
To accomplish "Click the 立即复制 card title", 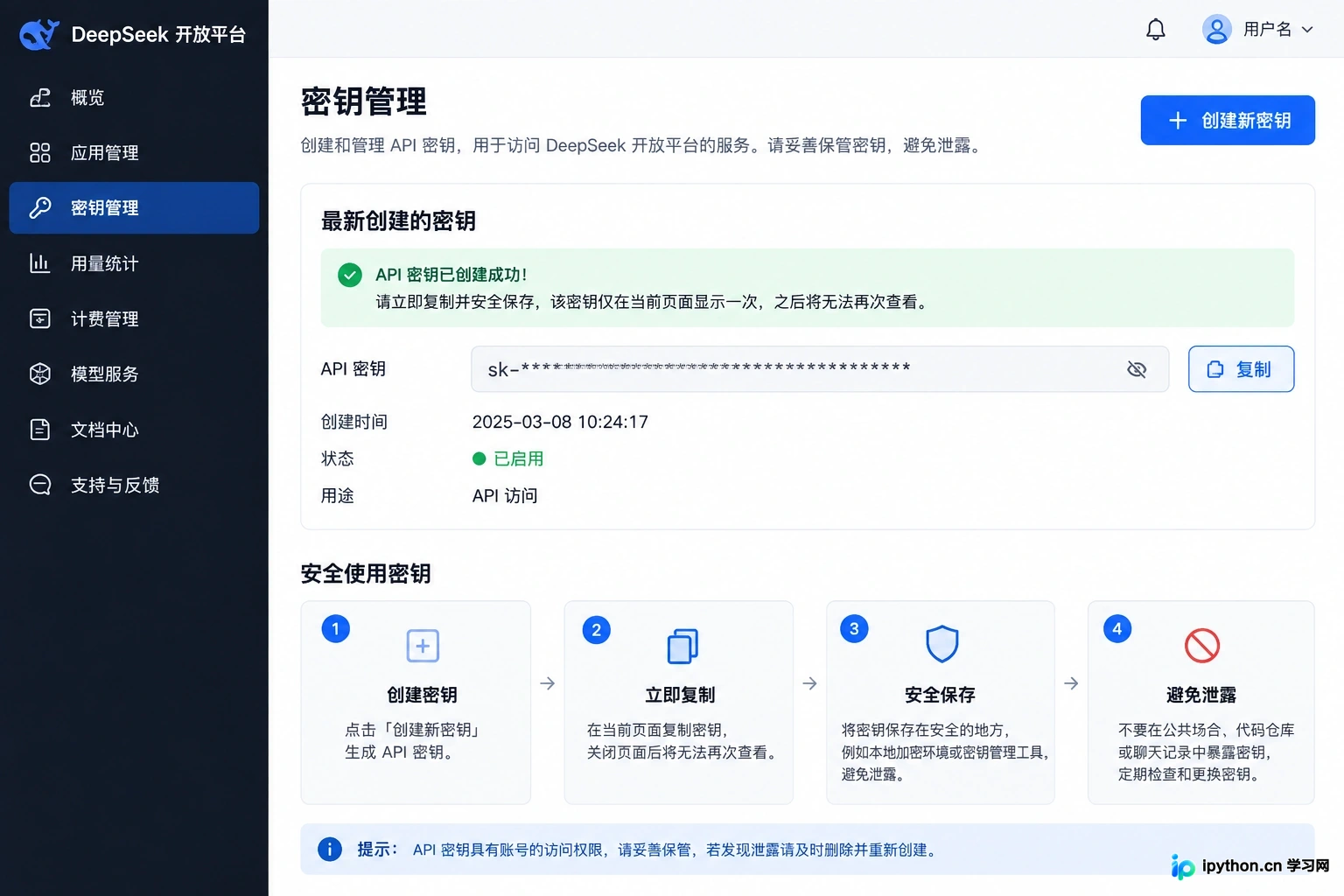I will click(680, 695).
